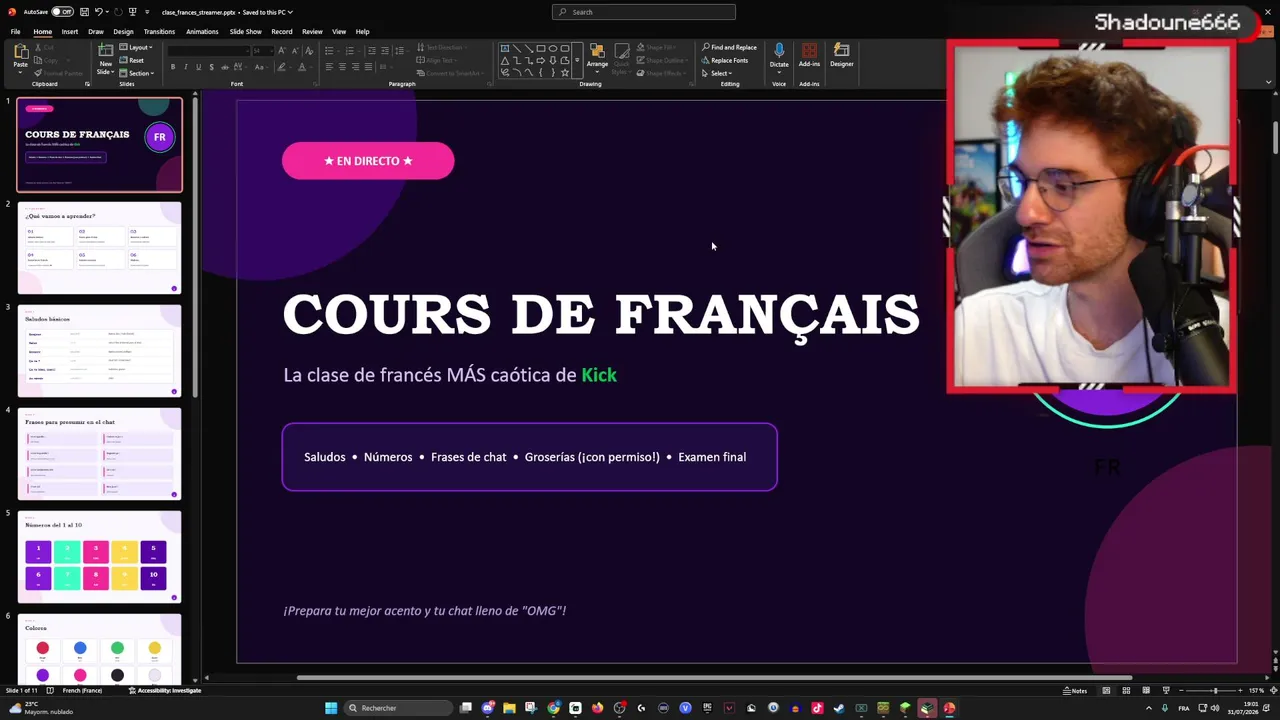Undo the last action
This screenshot has width=1280, height=720.
[98, 12]
